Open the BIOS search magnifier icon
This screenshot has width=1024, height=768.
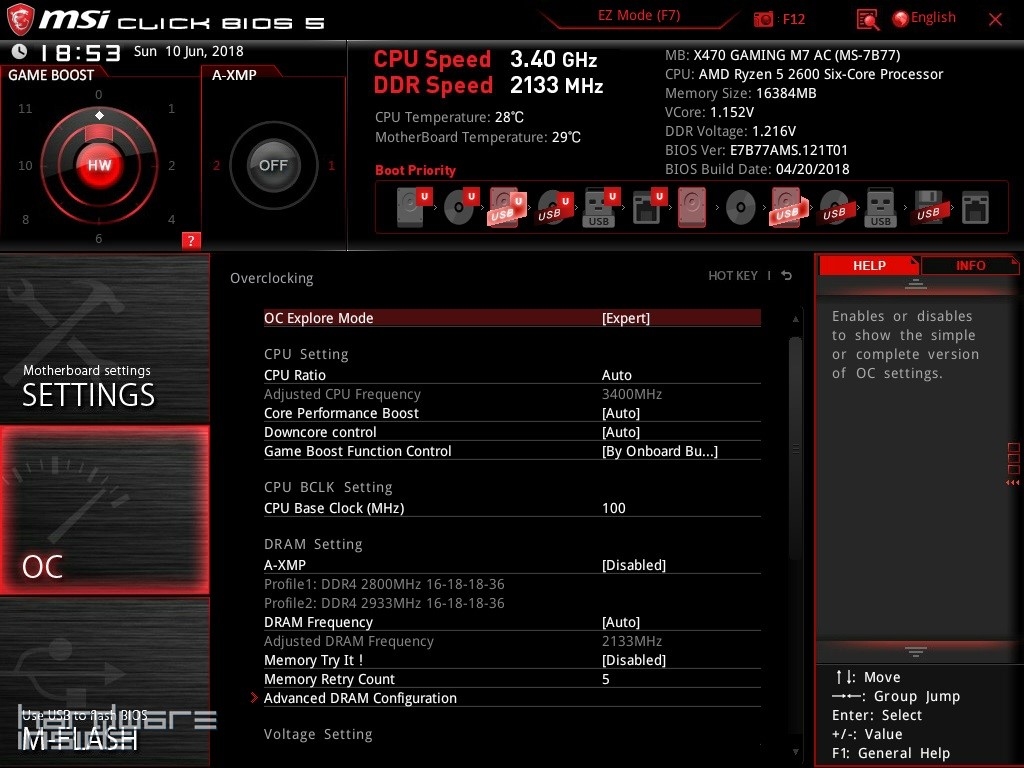point(867,20)
